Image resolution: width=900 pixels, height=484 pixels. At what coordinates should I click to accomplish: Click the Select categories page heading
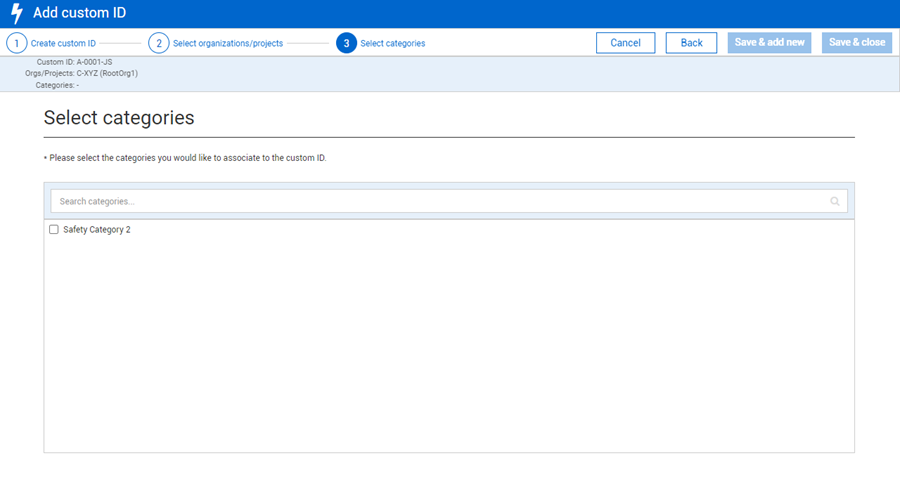pyautogui.click(x=119, y=118)
